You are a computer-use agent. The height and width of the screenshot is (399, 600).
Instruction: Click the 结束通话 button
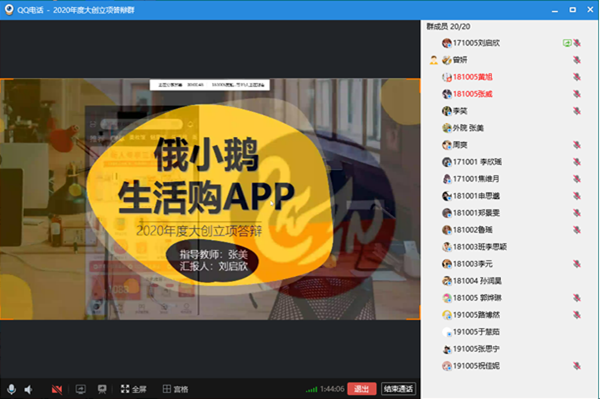pos(398,389)
